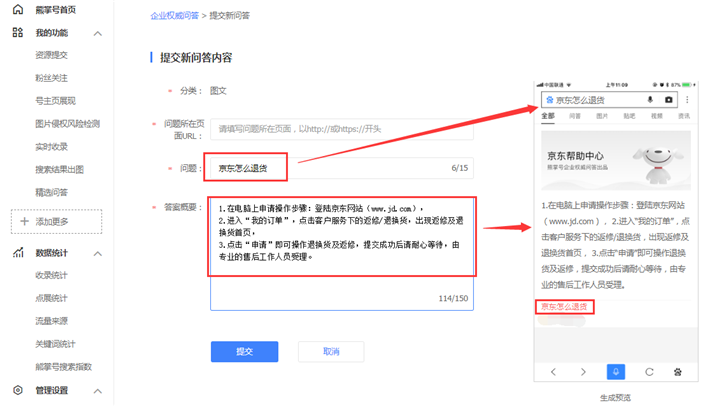Collapse the 管理设置 section
This screenshot has height=406, width=720.
(x=98, y=391)
